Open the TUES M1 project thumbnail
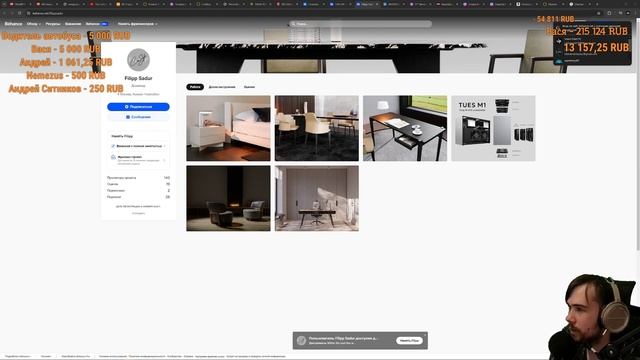 tap(493, 128)
